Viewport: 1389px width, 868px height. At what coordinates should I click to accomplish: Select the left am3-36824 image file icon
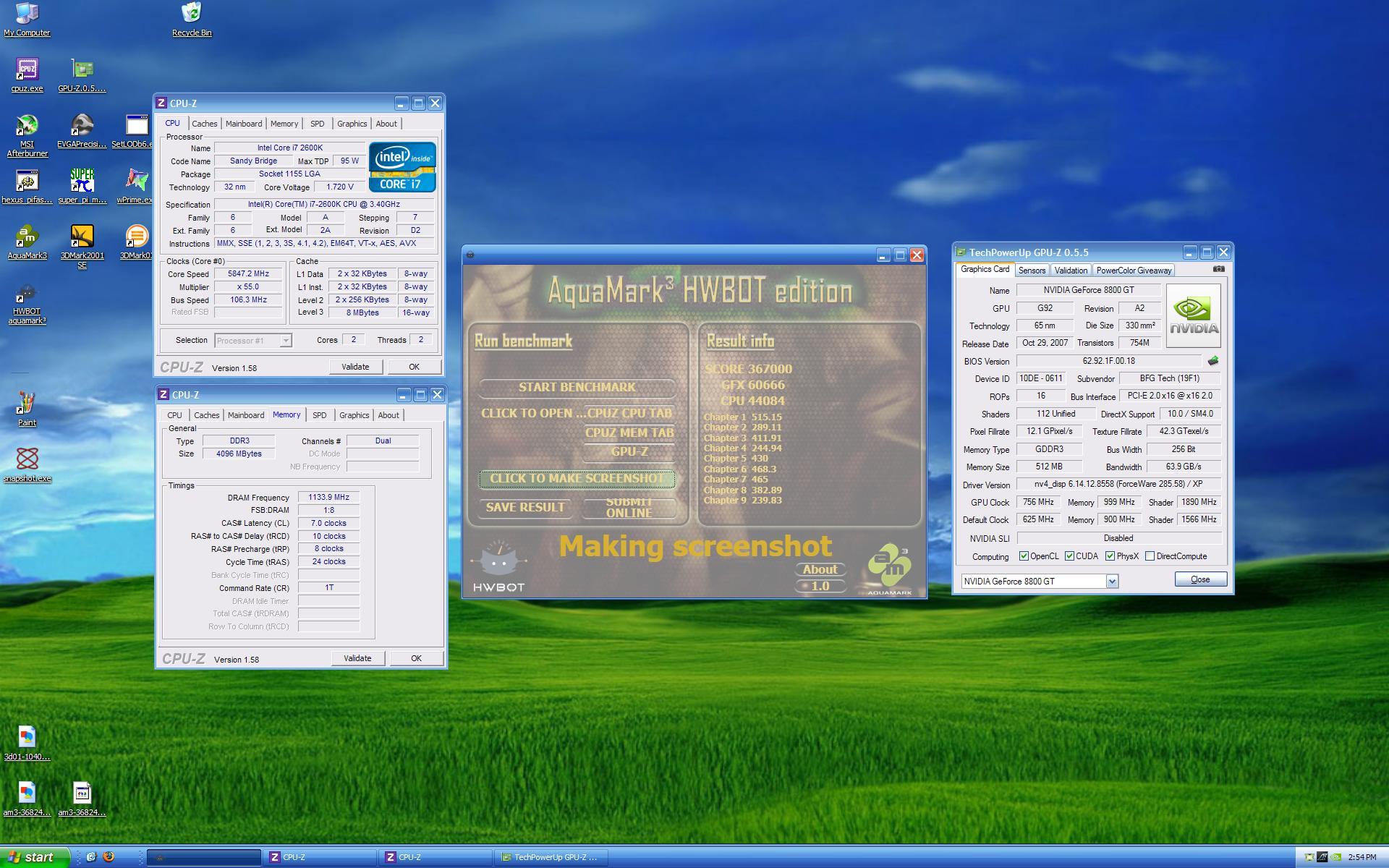point(27,799)
